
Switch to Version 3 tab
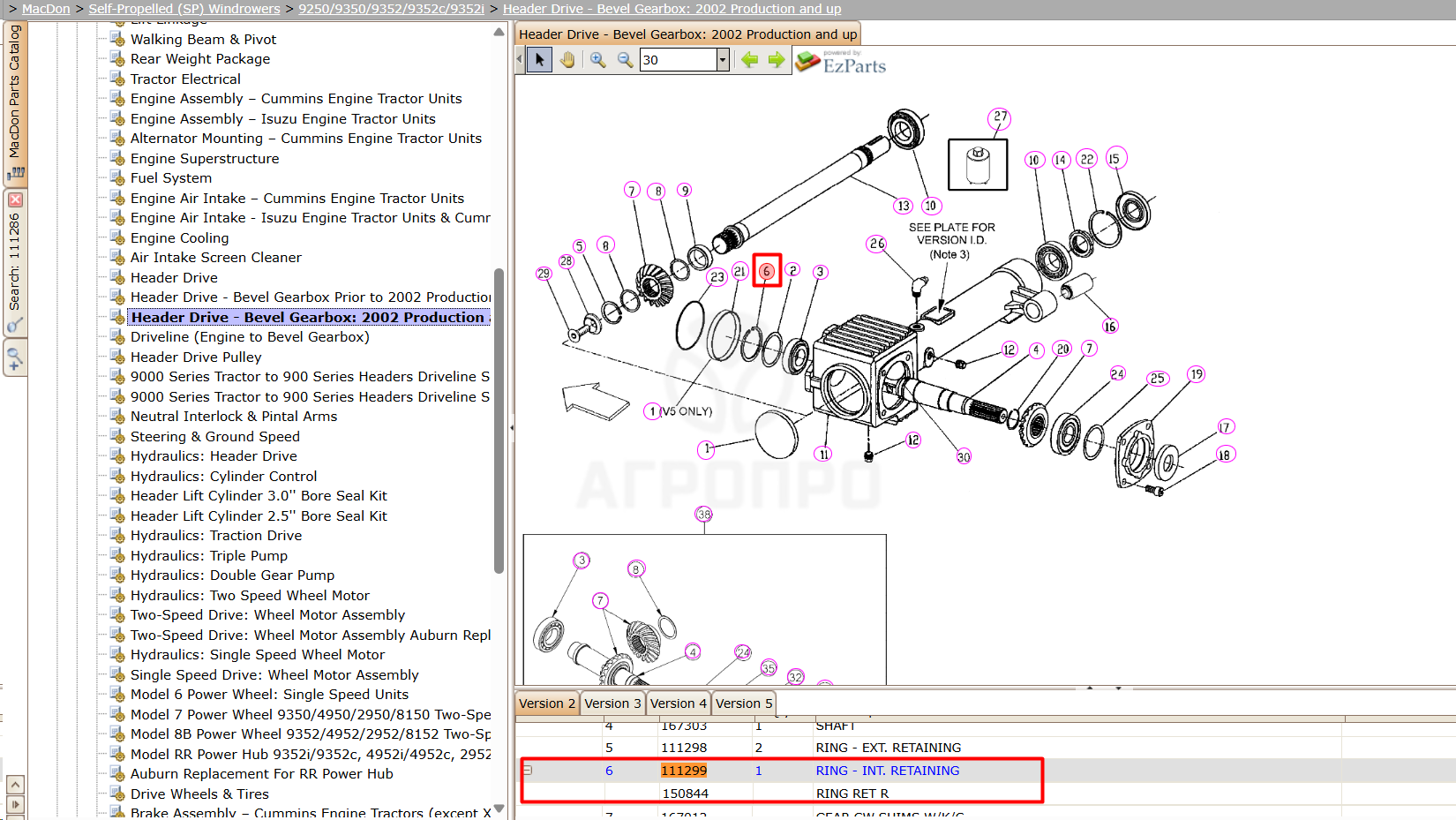612,703
